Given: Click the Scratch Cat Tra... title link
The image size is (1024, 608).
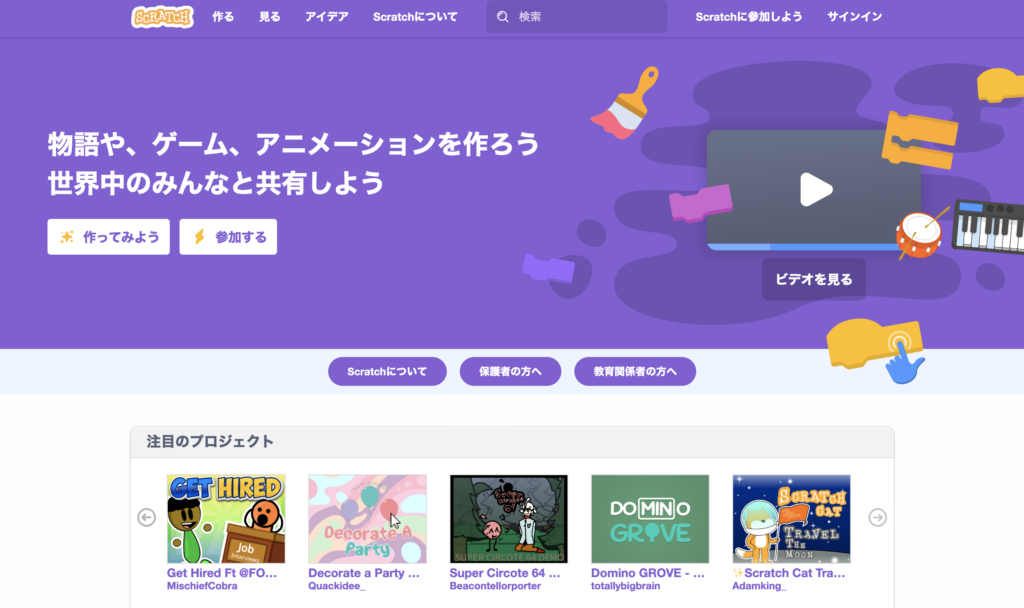Looking at the screenshot, I should [789, 573].
